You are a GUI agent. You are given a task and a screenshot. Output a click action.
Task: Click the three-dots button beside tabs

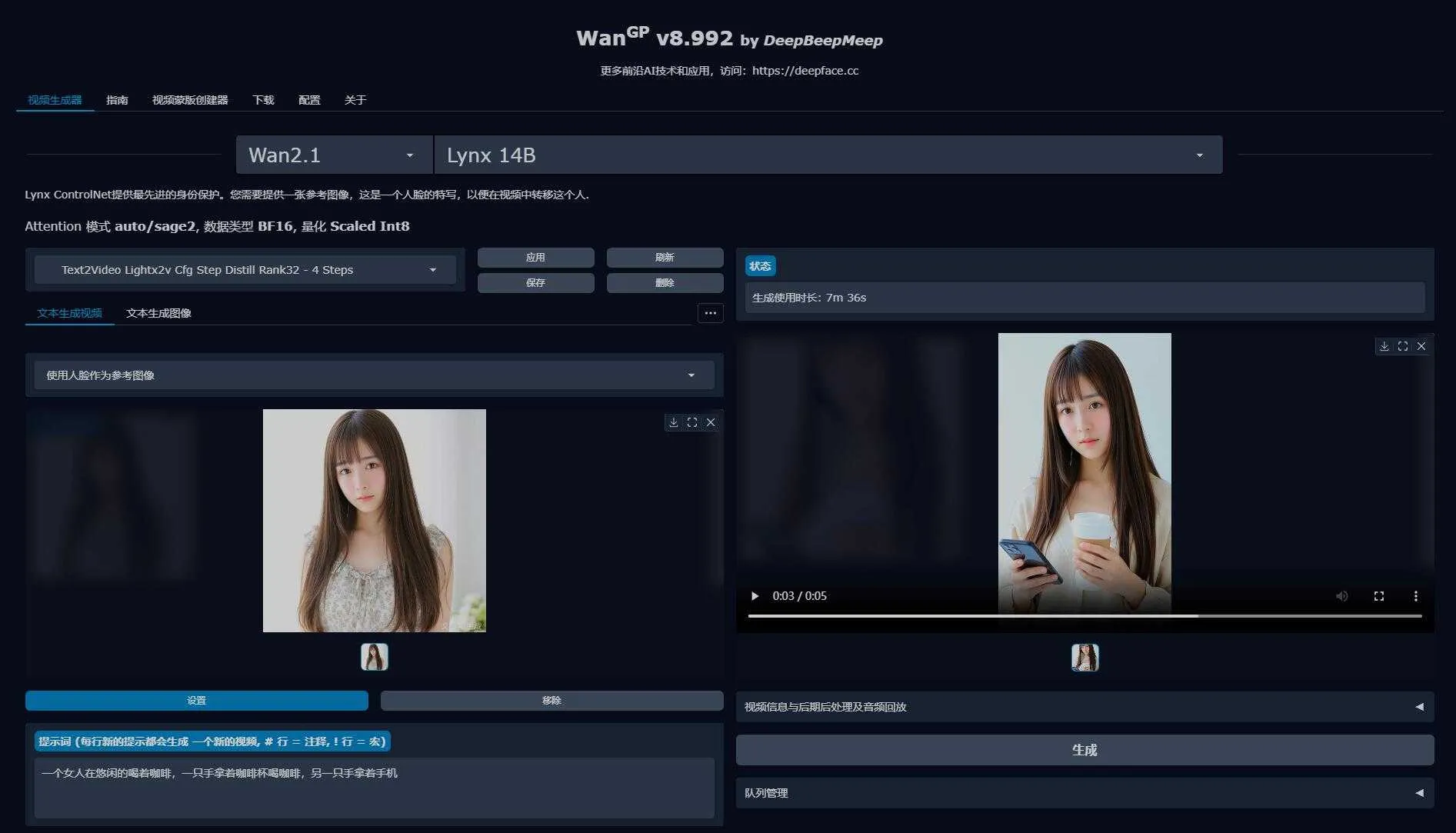(710, 313)
